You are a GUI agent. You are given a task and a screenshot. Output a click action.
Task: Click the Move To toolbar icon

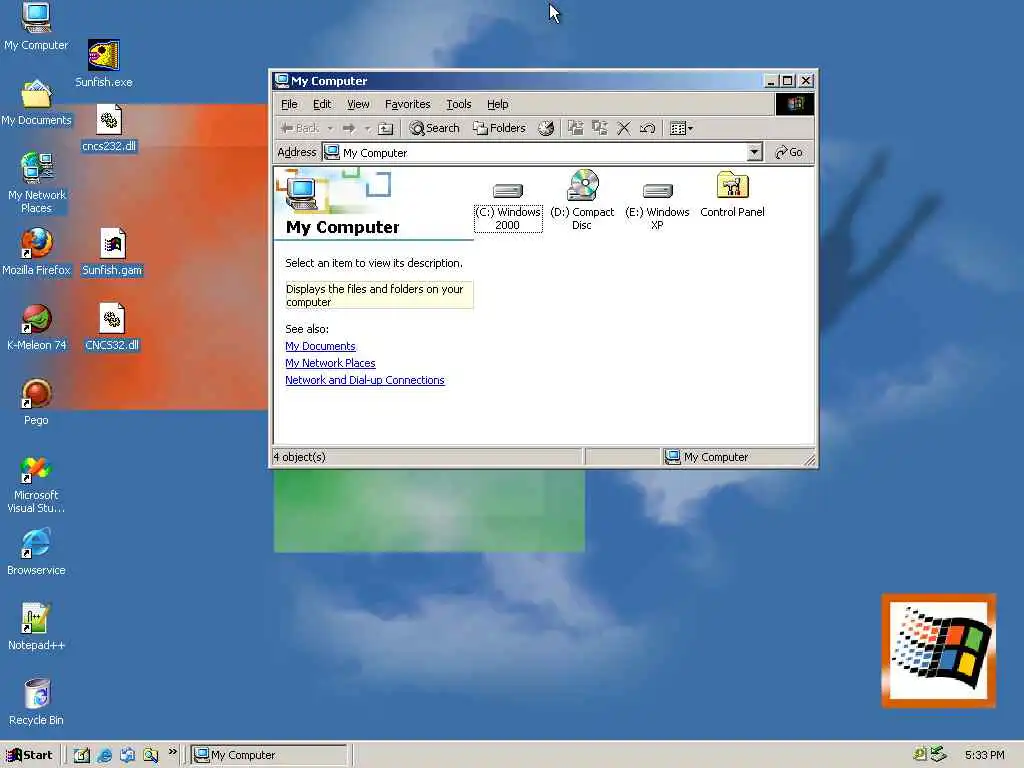point(575,128)
